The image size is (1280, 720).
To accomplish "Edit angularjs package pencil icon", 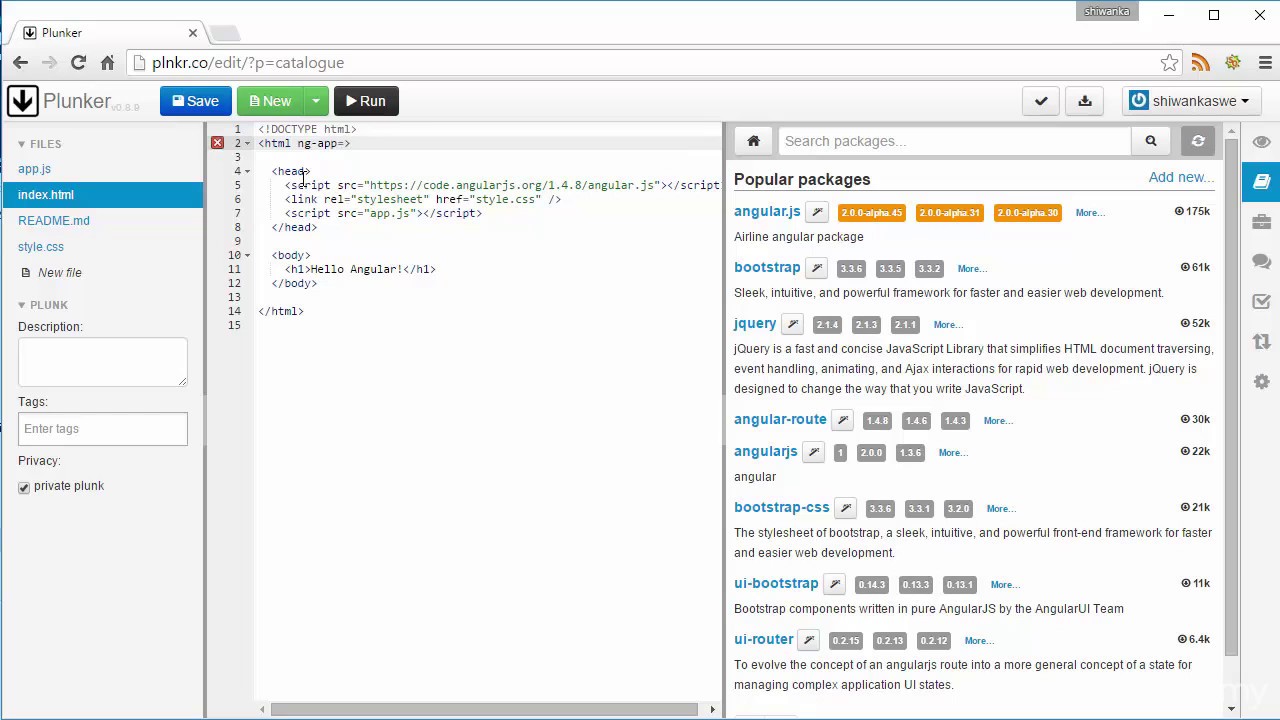I will click(x=814, y=452).
